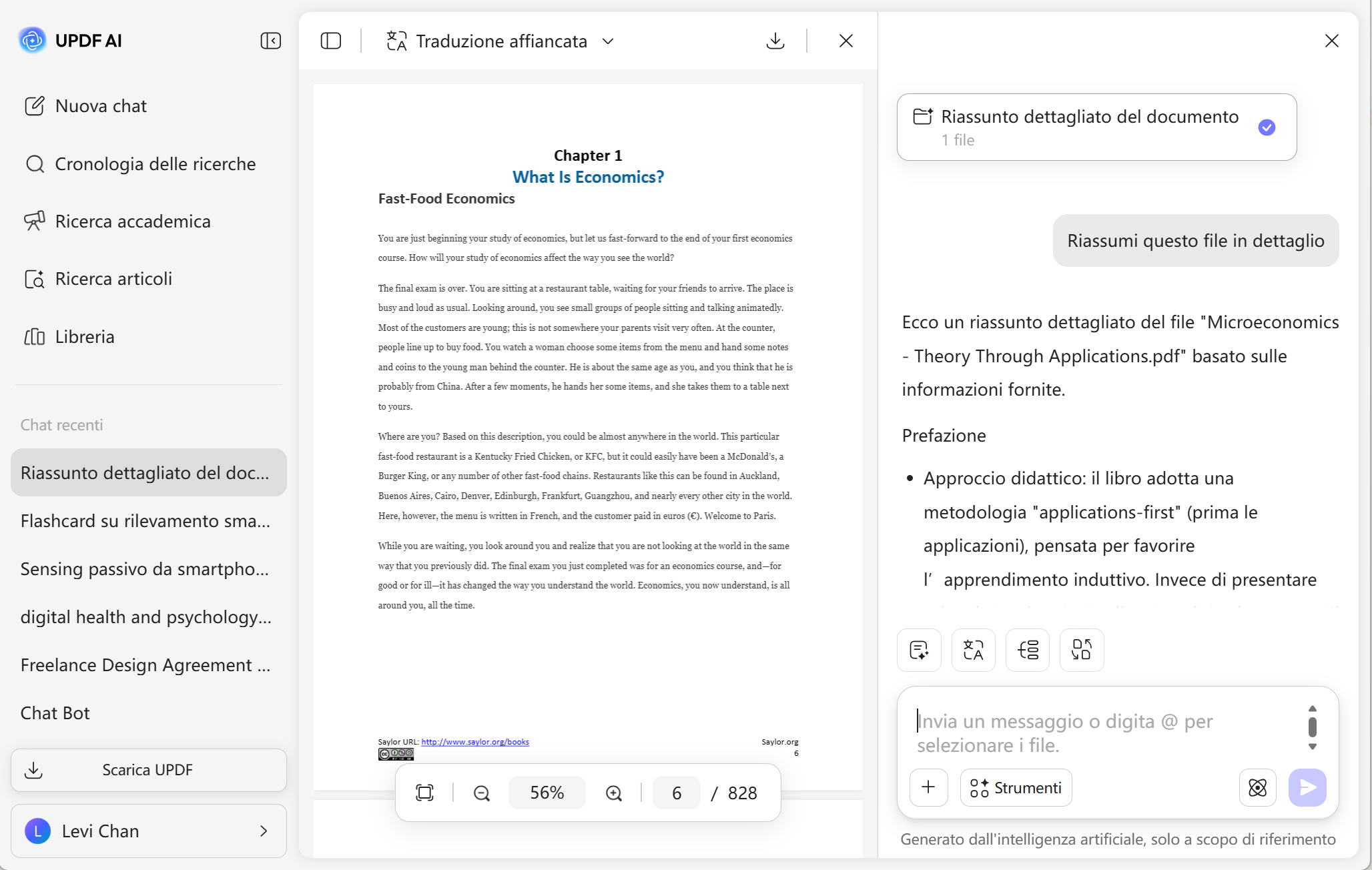Open Ricerca accademica in sidebar

tap(132, 222)
